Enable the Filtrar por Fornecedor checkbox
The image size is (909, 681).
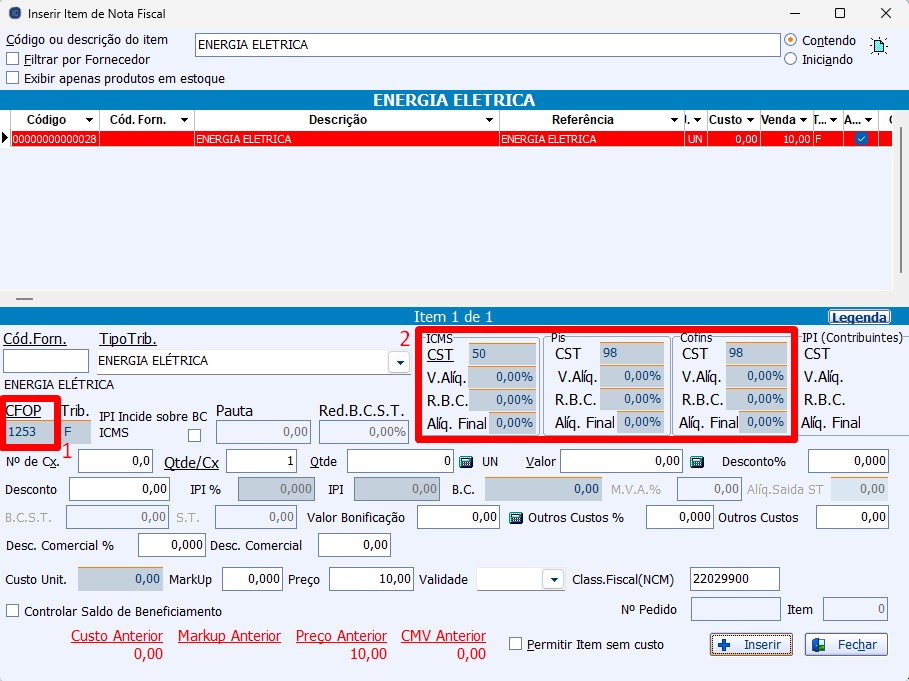13,59
